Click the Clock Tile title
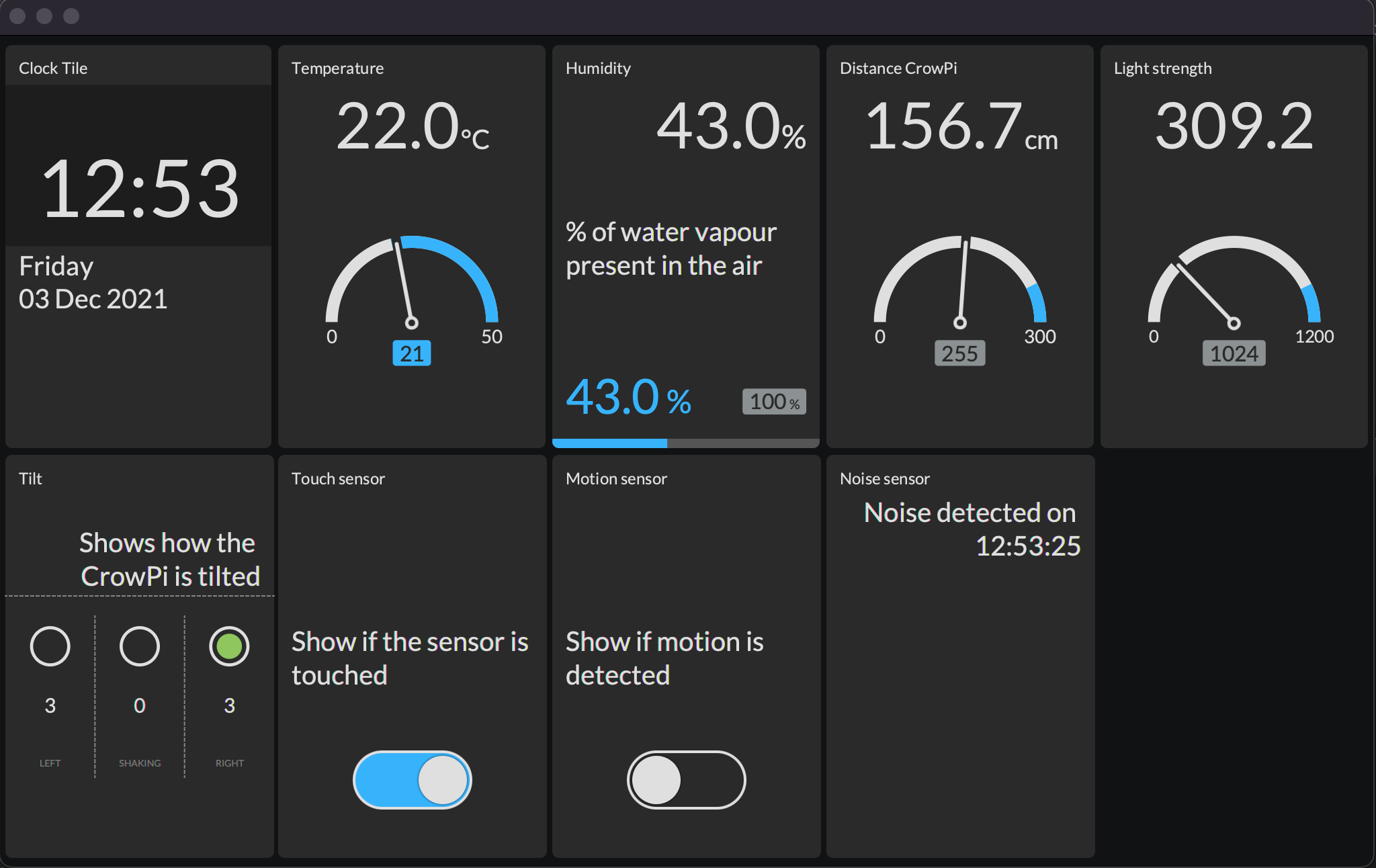Viewport: 1376px width, 868px height. pyautogui.click(x=53, y=69)
